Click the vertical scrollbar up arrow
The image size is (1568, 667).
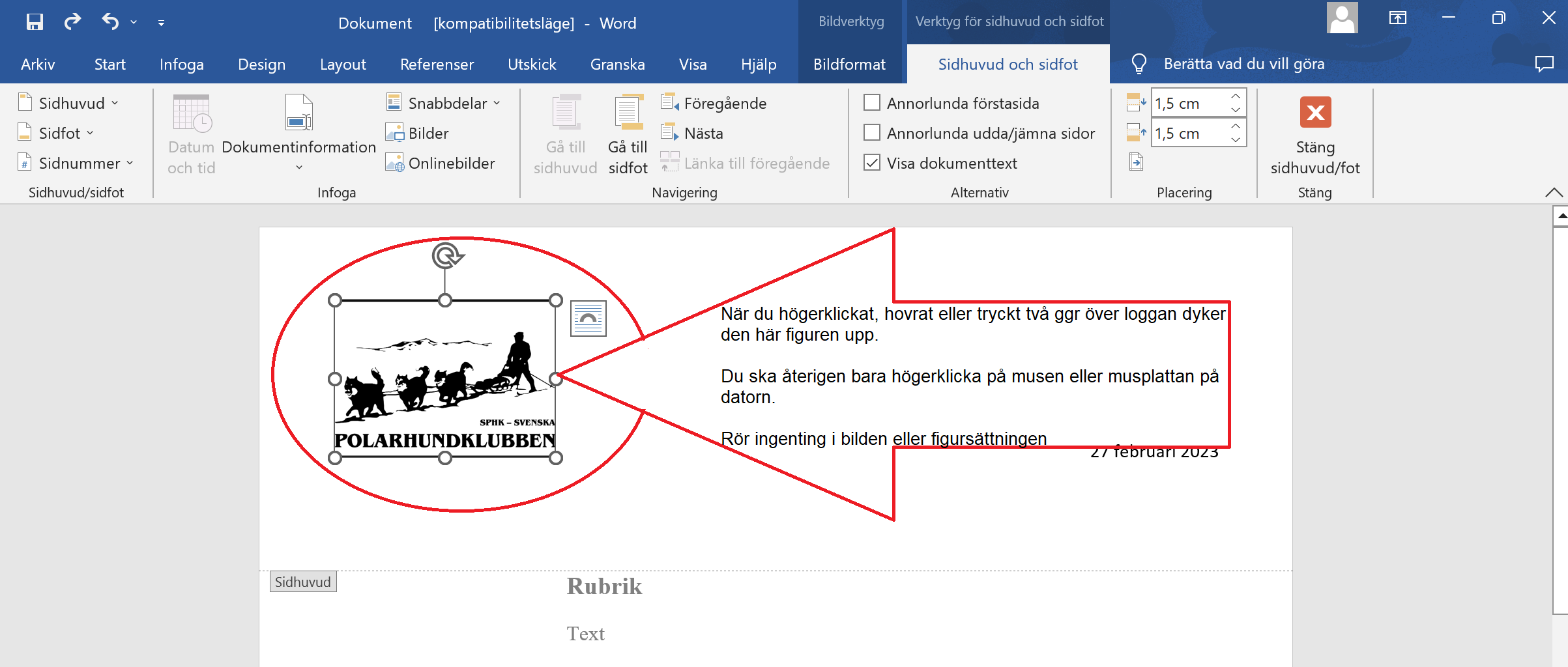pos(1561,216)
